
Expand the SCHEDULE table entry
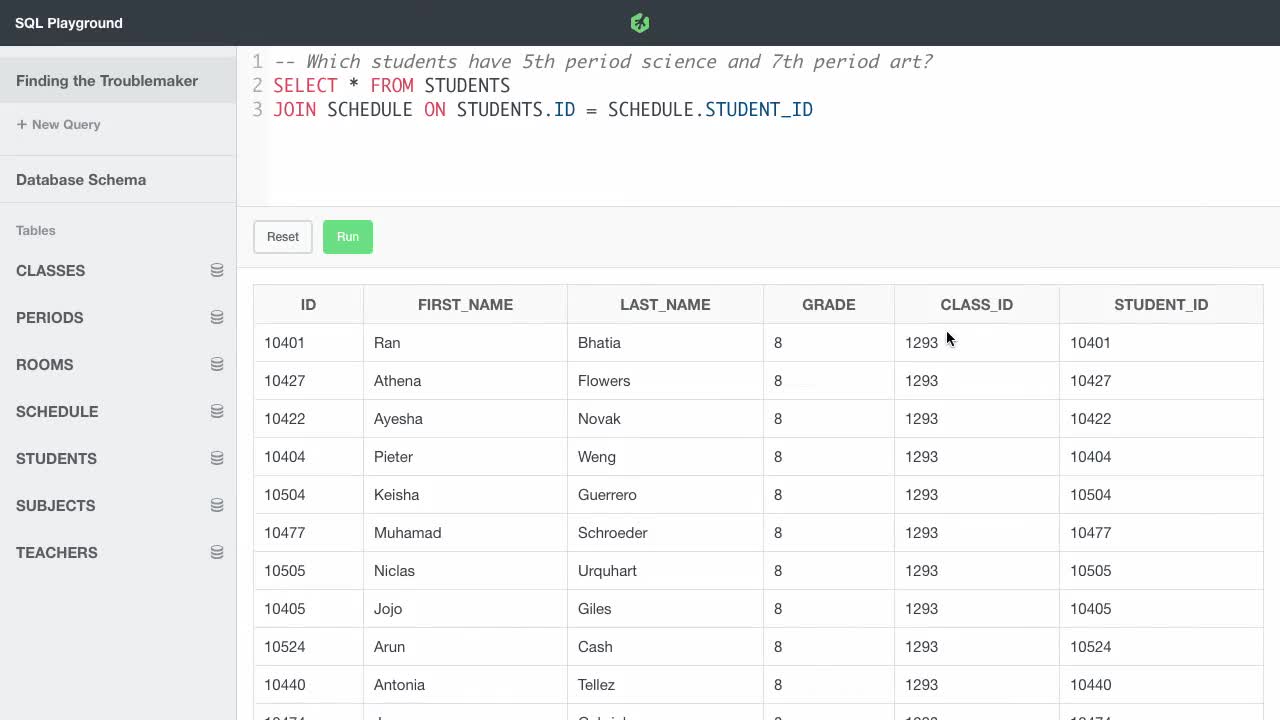point(57,411)
